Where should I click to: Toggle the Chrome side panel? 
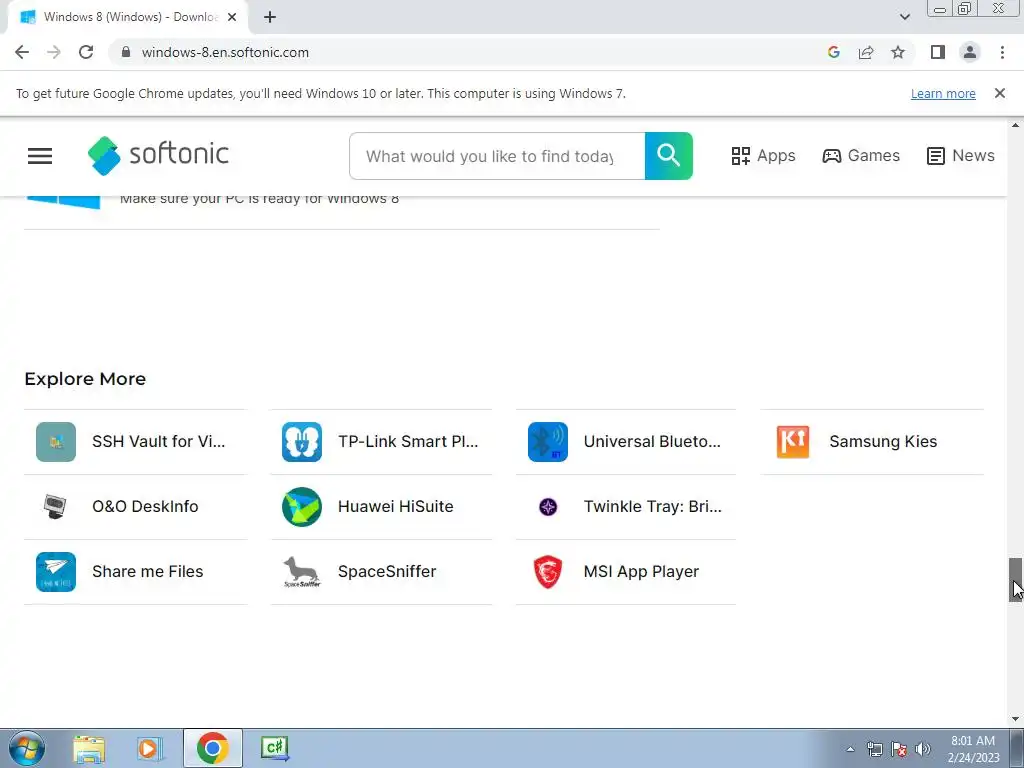[x=938, y=52]
